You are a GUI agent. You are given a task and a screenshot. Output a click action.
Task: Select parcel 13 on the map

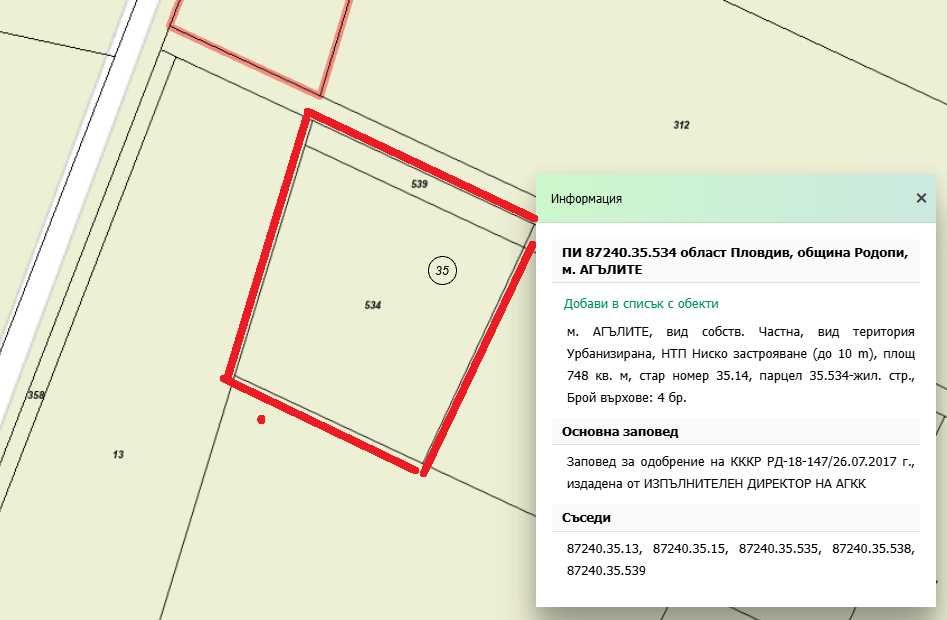pyautogui.click(x=117, y=455)
